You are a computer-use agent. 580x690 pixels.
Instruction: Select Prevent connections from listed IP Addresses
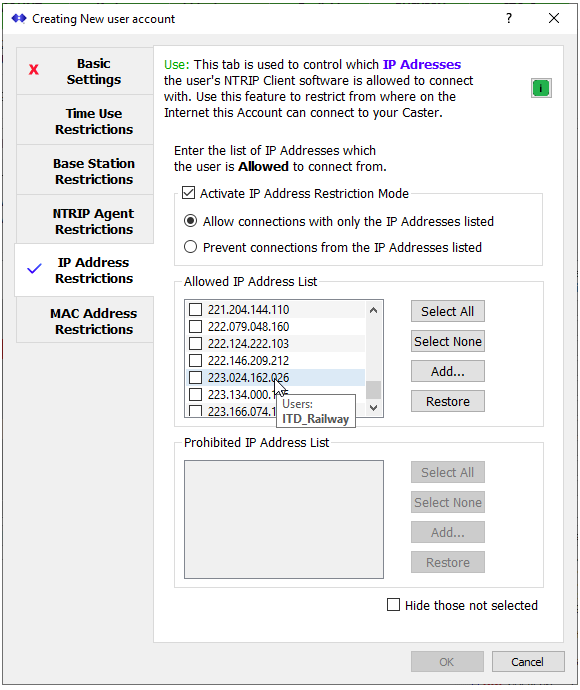190,247
